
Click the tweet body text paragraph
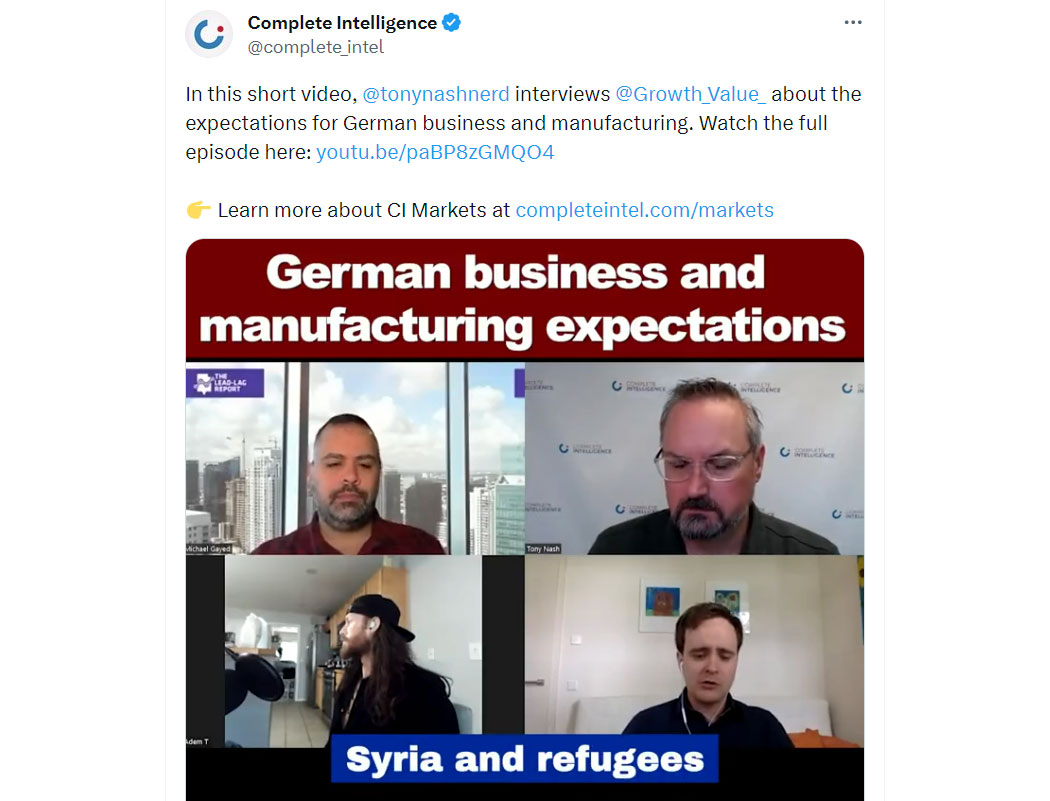coord(524,123)
